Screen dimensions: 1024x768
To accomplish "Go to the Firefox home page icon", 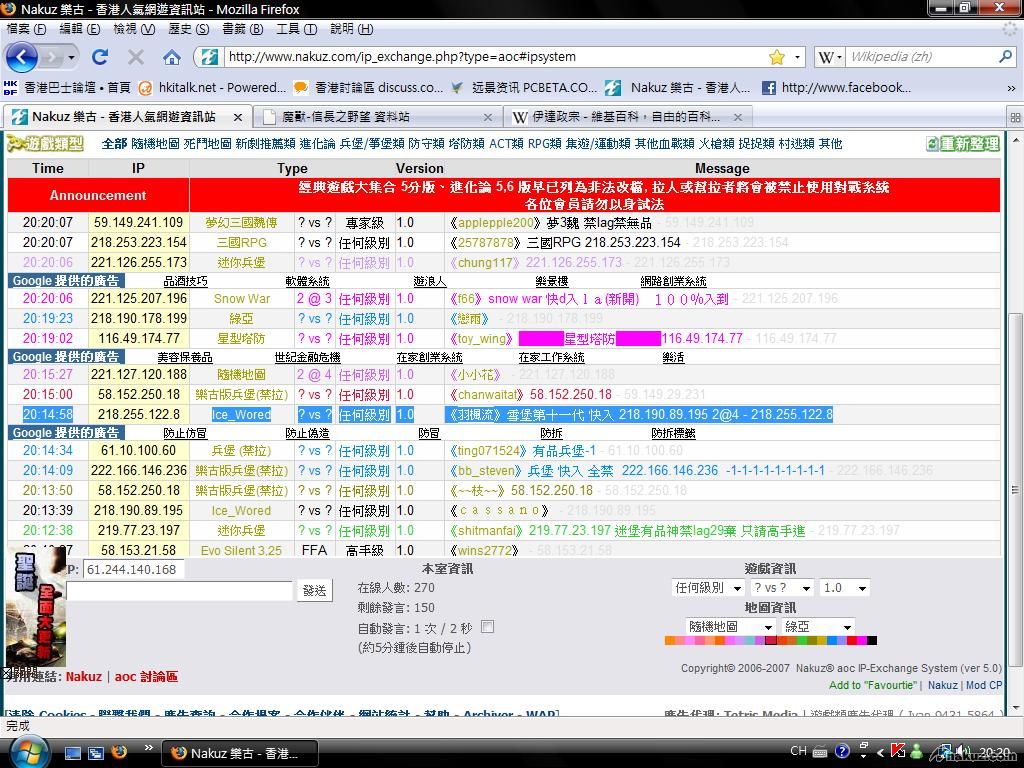I will point(172,57).
